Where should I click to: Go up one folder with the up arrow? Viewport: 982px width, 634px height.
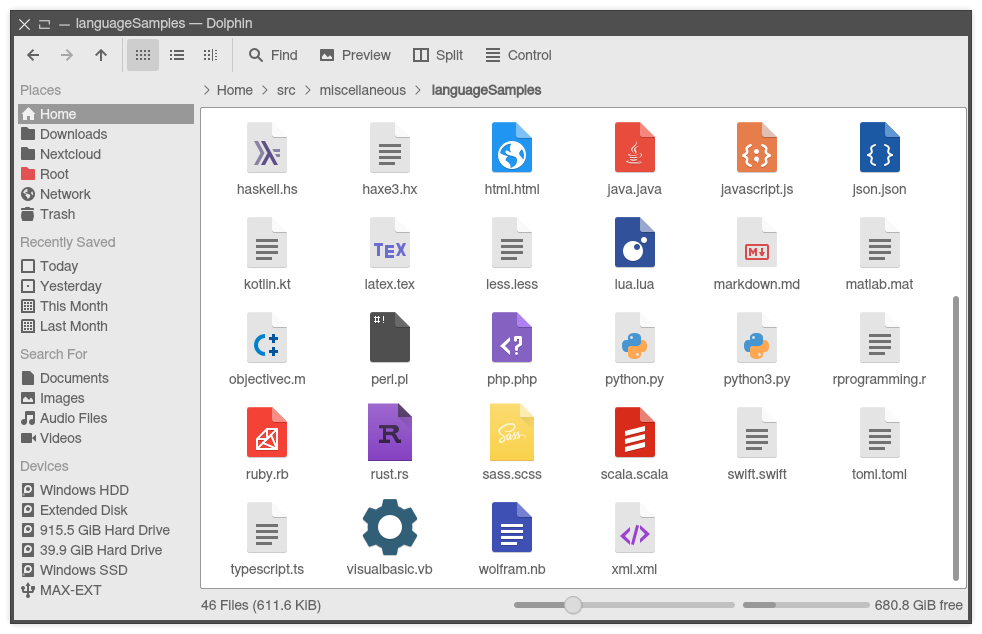click(101, 55)
